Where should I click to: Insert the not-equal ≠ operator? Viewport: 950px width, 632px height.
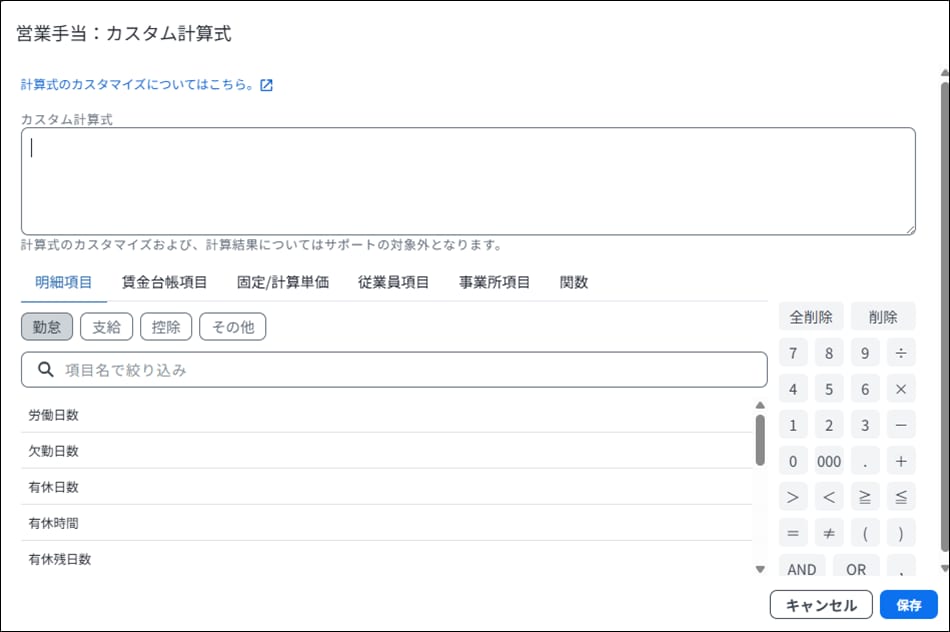click(828, 533)
